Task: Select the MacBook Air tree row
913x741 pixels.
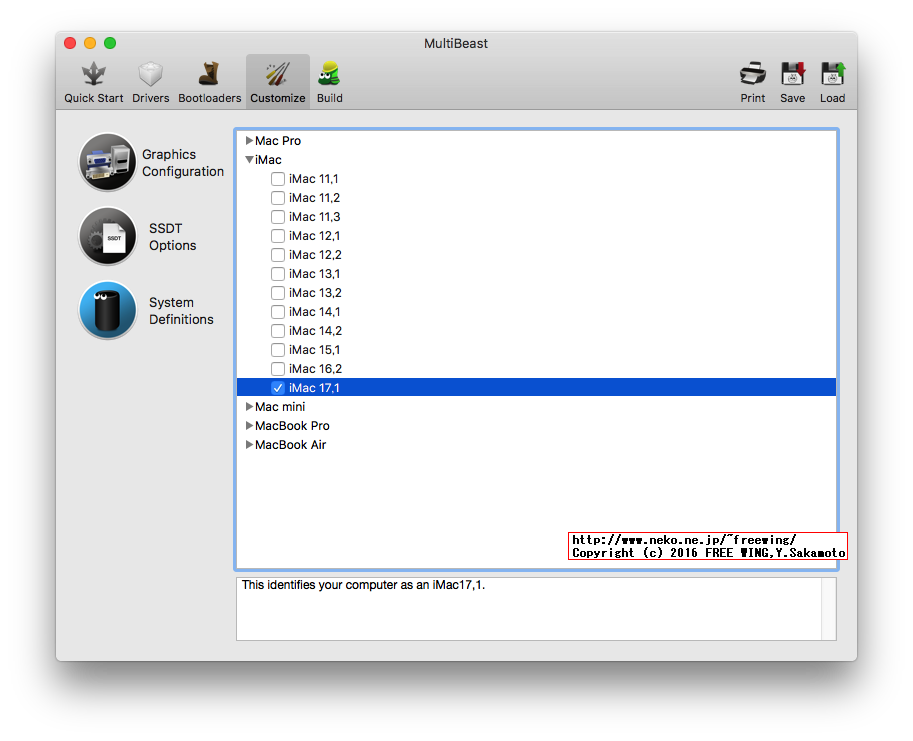Action: coord(536,445)
